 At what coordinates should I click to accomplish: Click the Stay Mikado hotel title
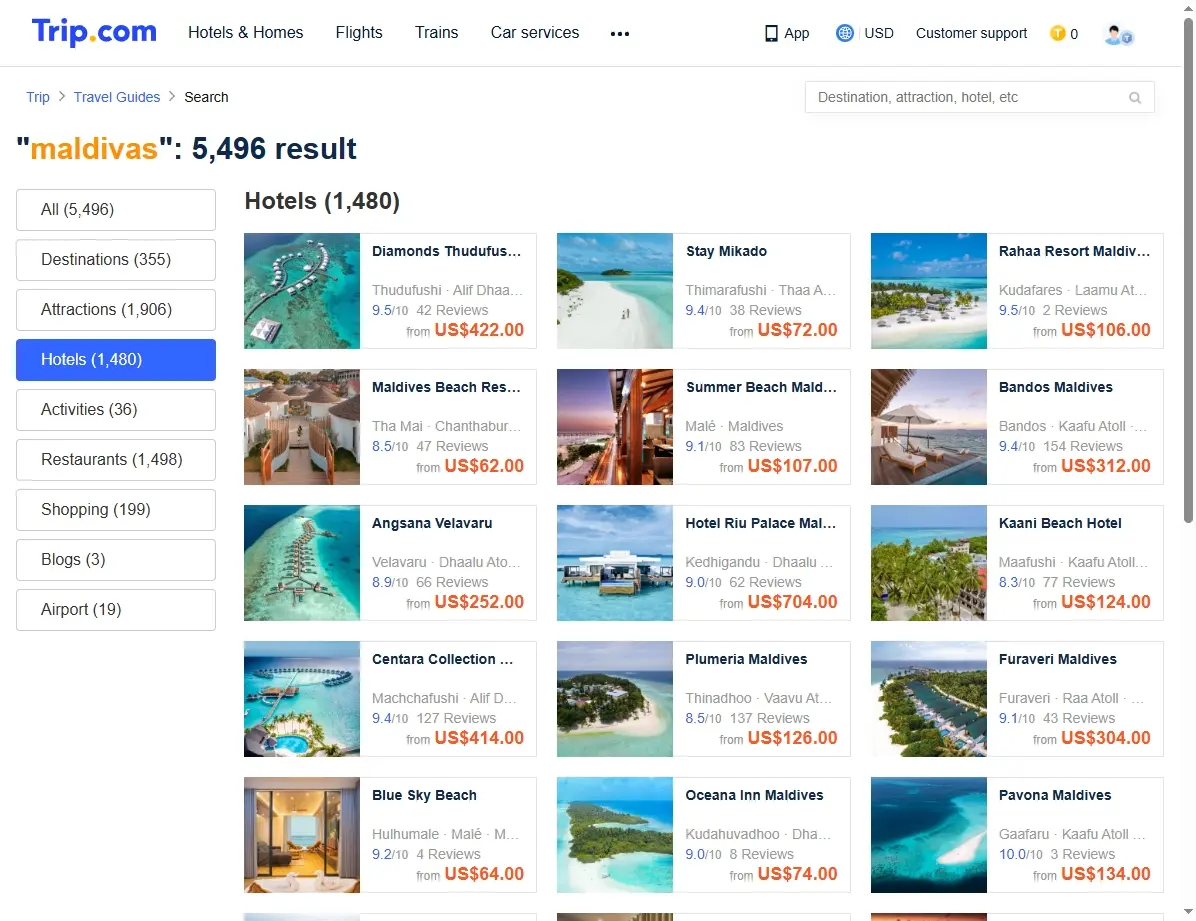tap(726, 251)
